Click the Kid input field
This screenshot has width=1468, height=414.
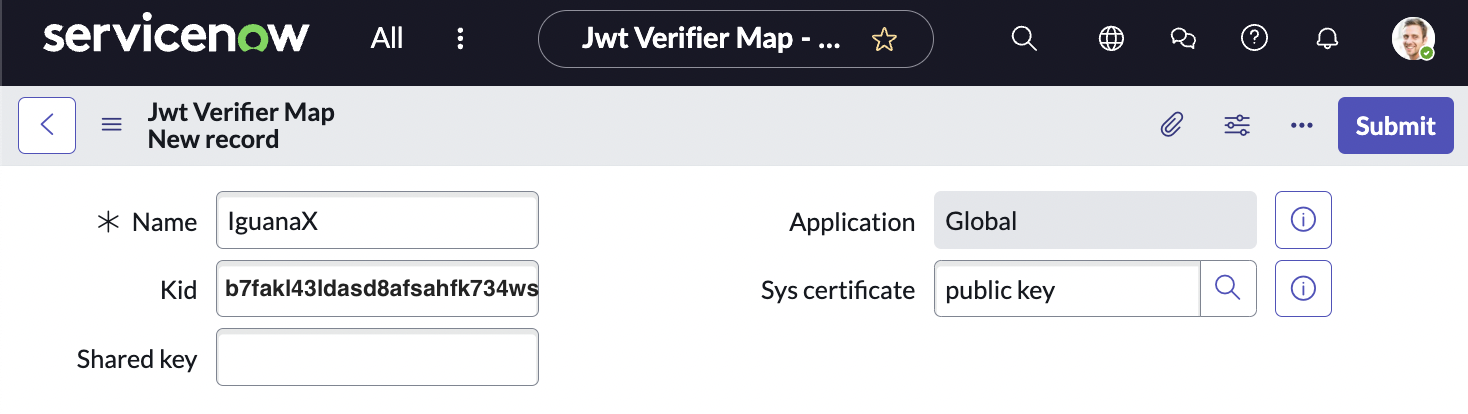[377, 289]
